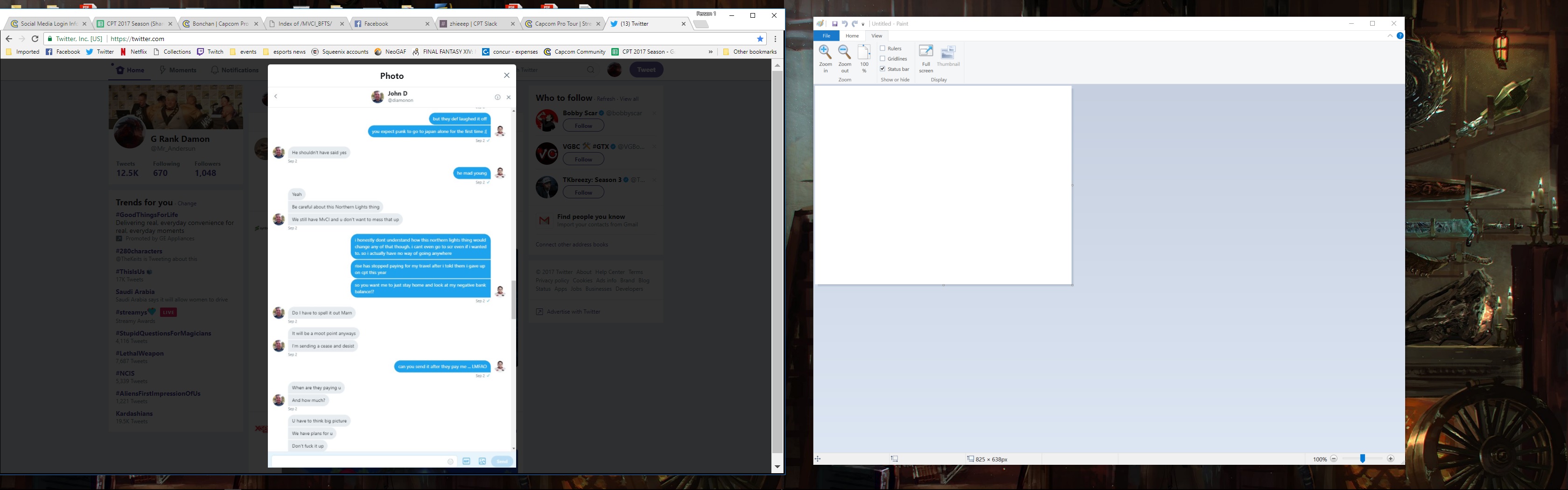
Task: Open conversation info in John D chat
Action: click(497, 98)
